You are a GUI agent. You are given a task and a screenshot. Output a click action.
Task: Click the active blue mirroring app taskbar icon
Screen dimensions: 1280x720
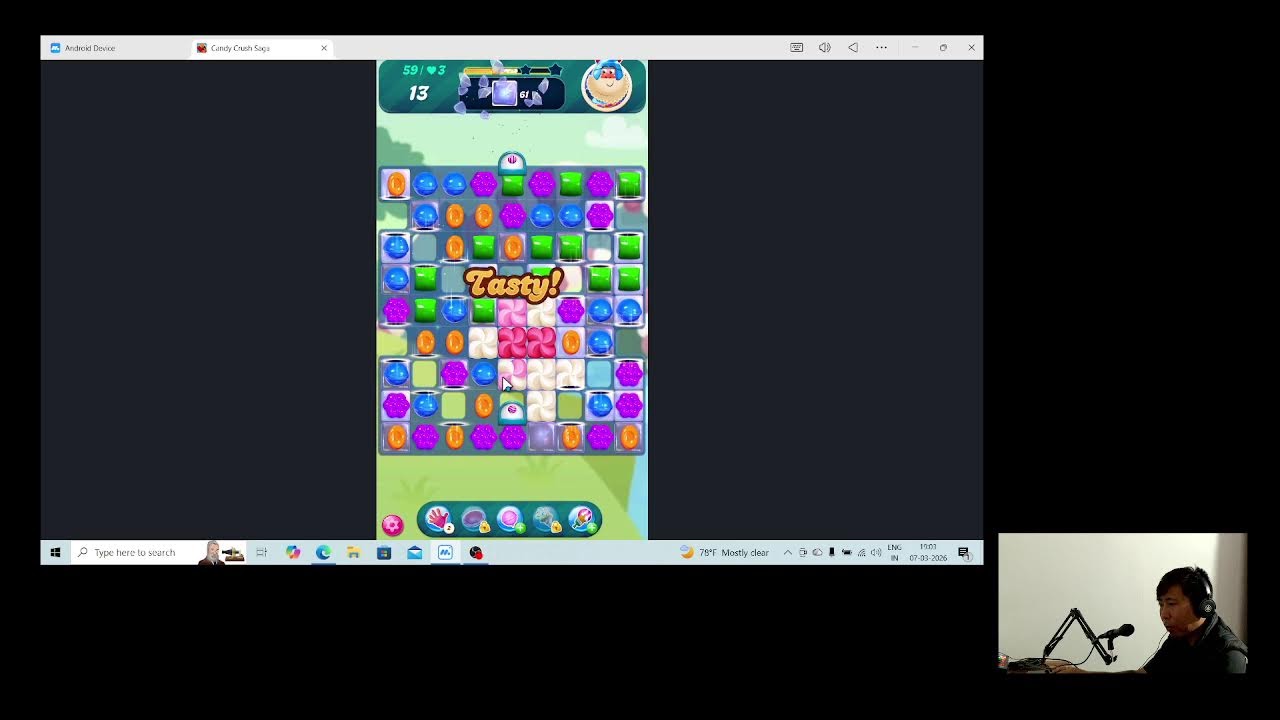coord(445,552)
